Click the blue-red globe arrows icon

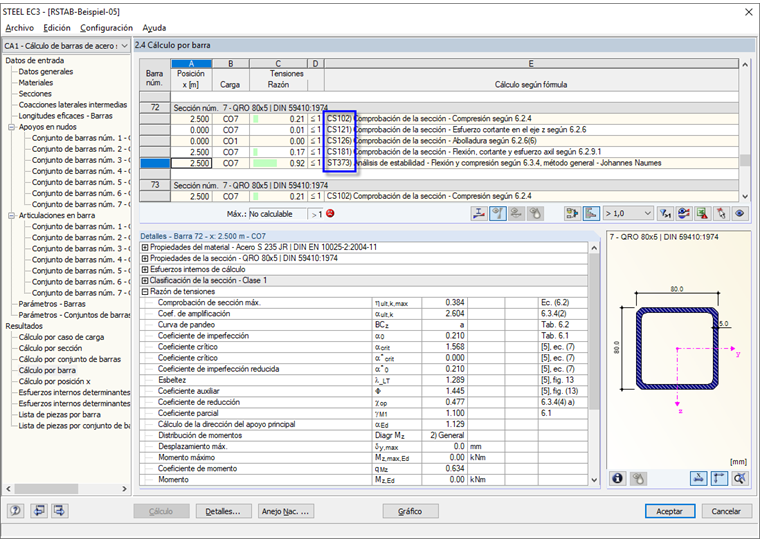684,213
